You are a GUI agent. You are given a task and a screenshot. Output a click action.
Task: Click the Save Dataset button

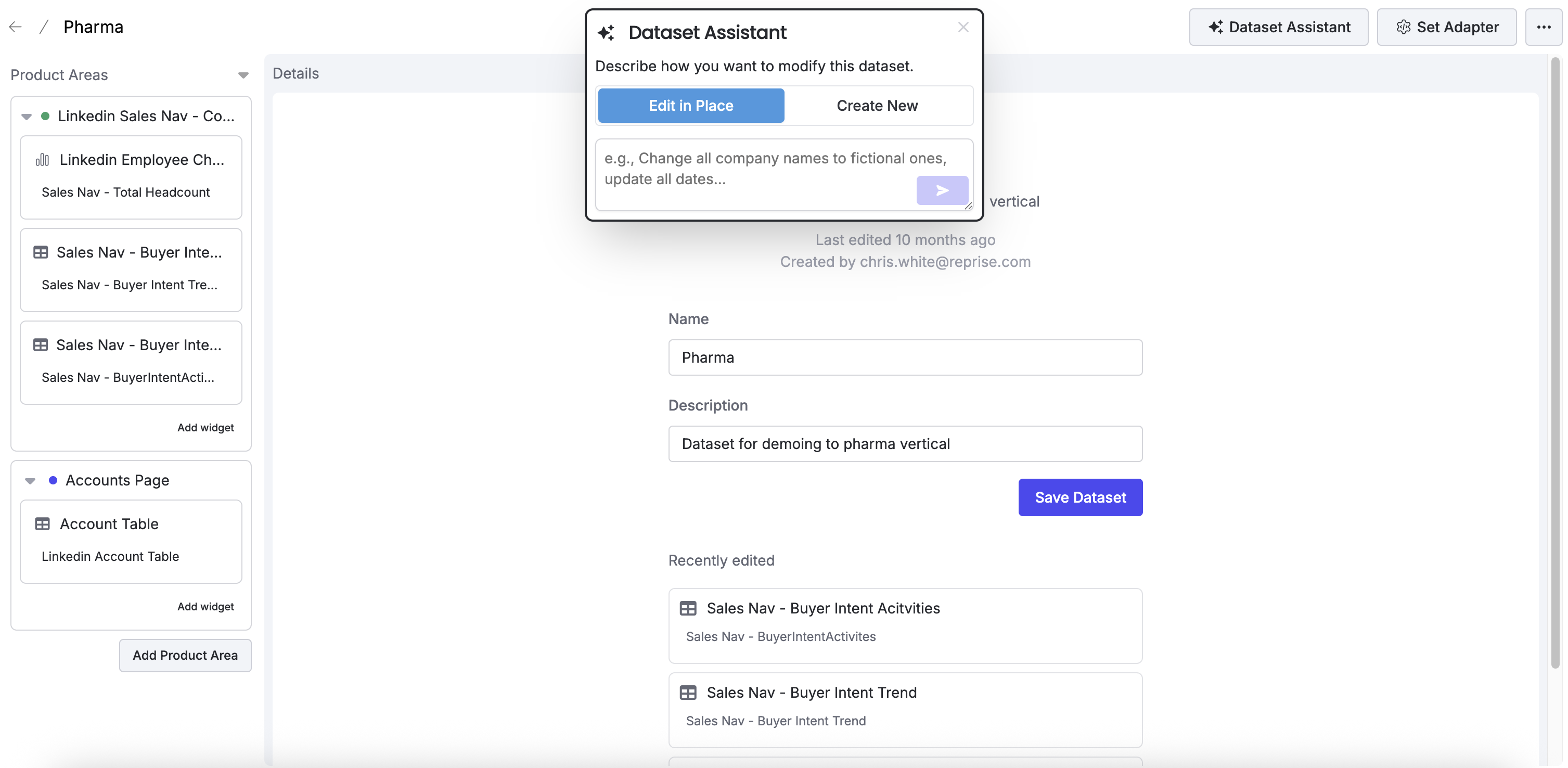1080,497
